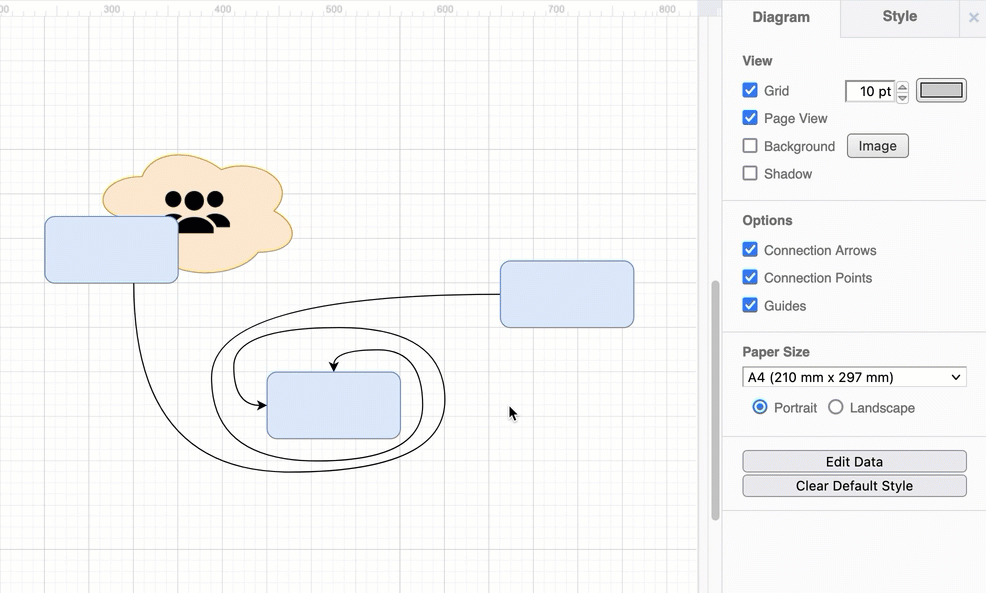
Task: Decrease grid size with the down stepper arrow
Action: [x=903, y=97]
